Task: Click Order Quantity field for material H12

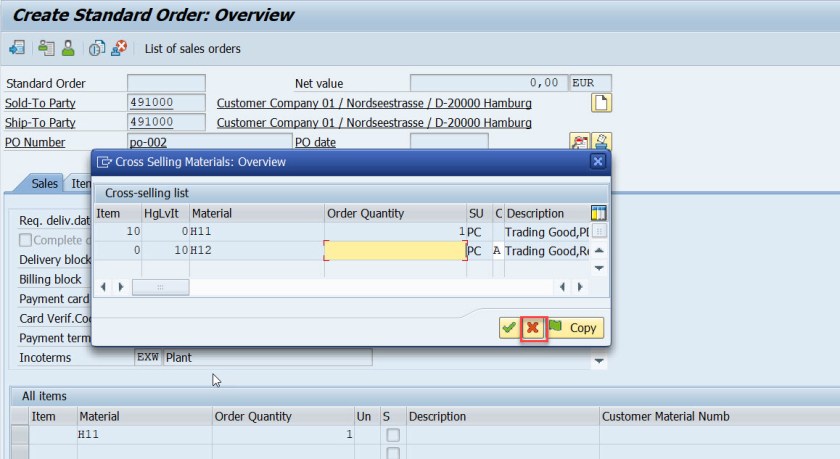Action: point(395,251)
